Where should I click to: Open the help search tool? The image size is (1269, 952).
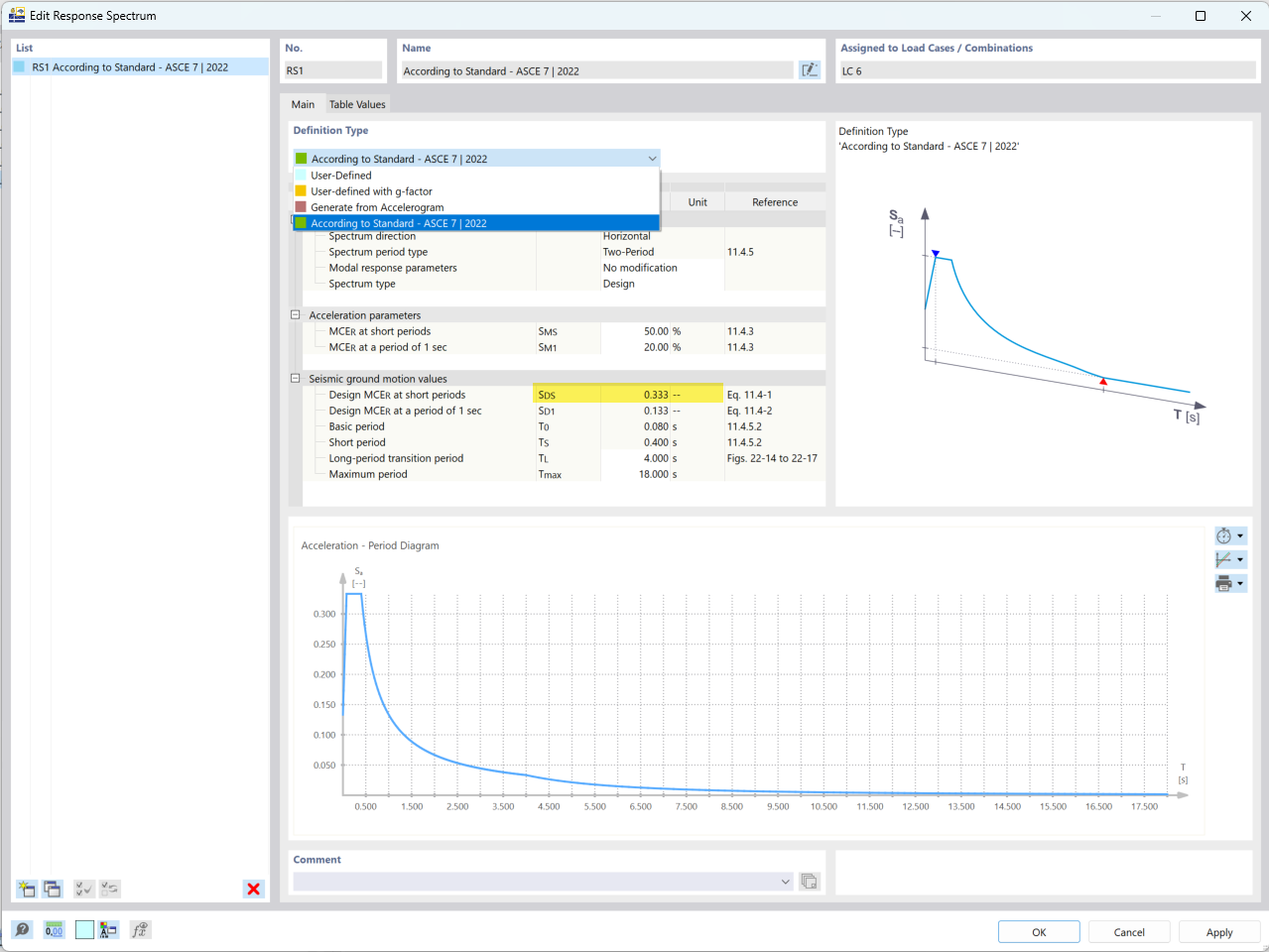(x=20, y=930)
